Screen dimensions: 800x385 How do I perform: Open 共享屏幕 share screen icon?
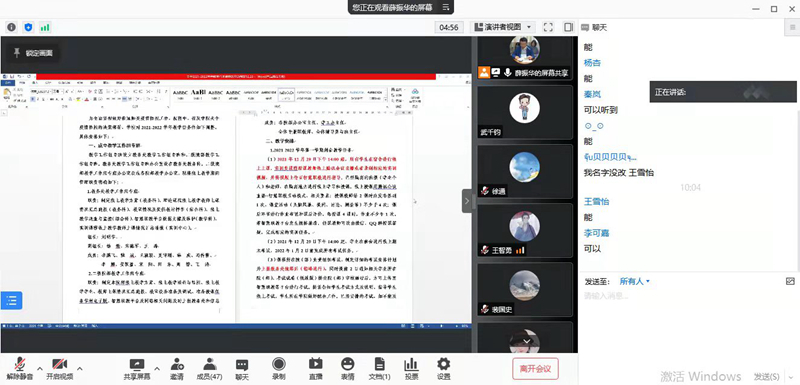(x=137, y=368)
